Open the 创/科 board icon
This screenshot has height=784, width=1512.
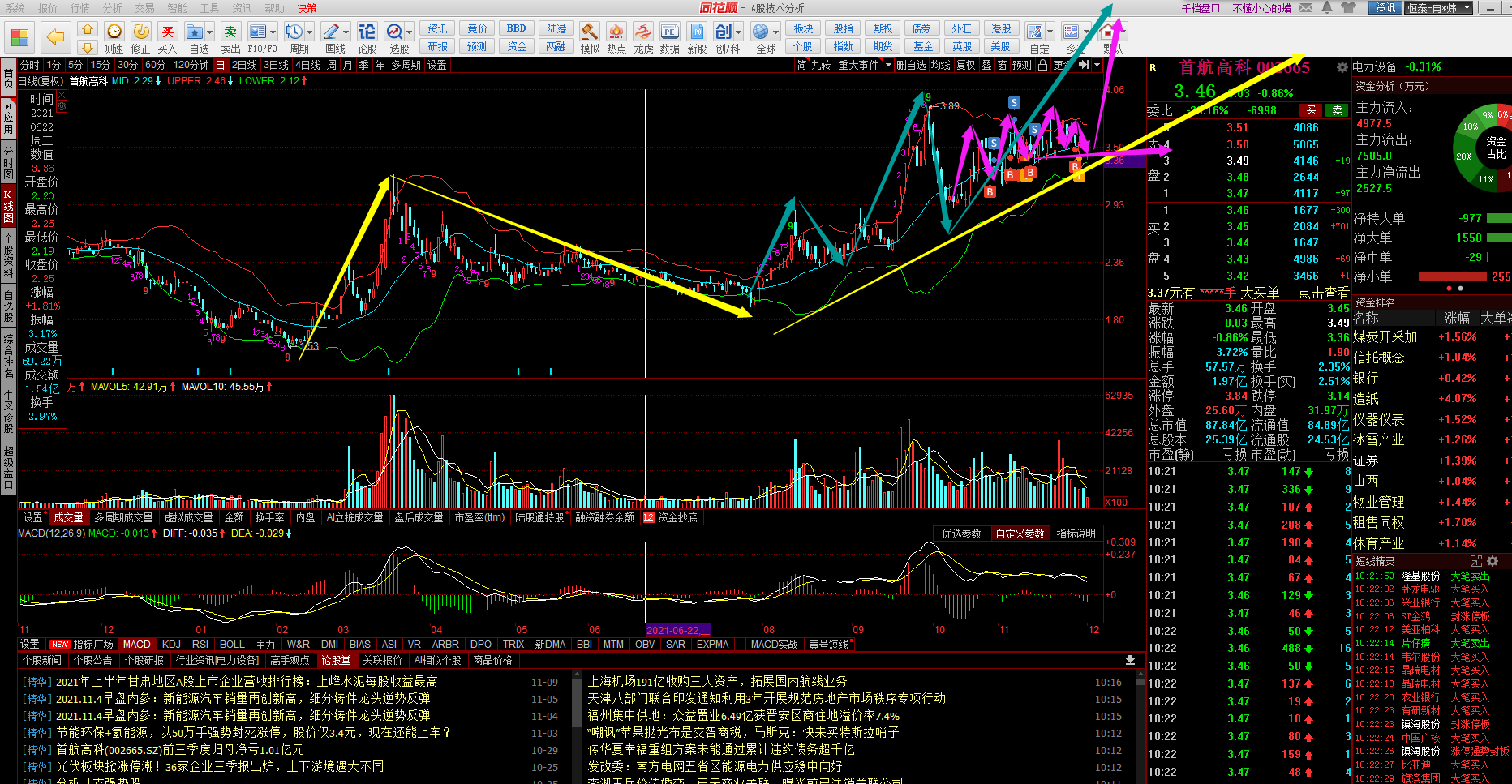tap(724, 32)
